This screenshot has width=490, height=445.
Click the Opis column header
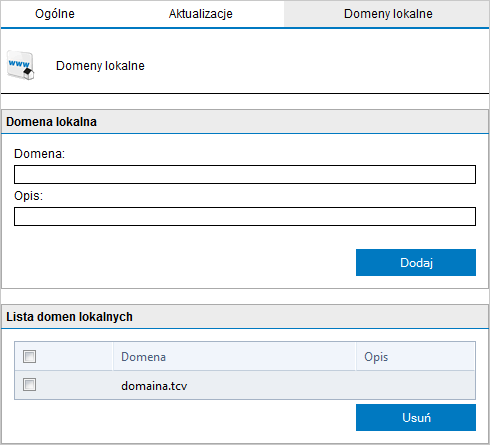click(x=416, y=356)
